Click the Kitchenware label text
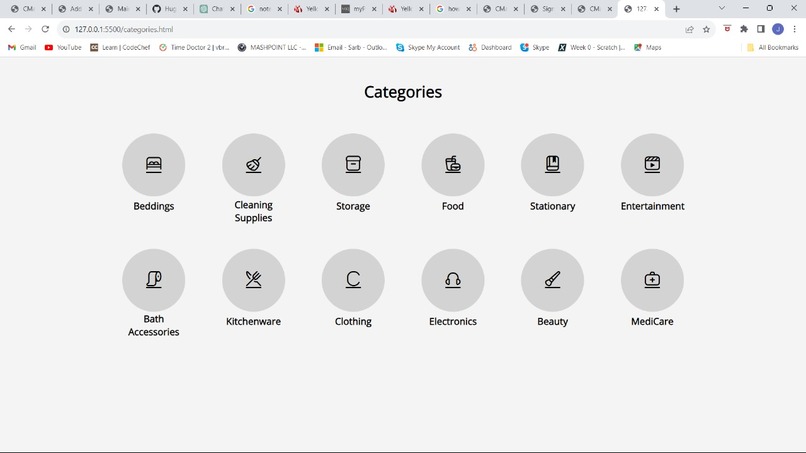The width and height of the screenshot is (806, 453). click(253, 321)
